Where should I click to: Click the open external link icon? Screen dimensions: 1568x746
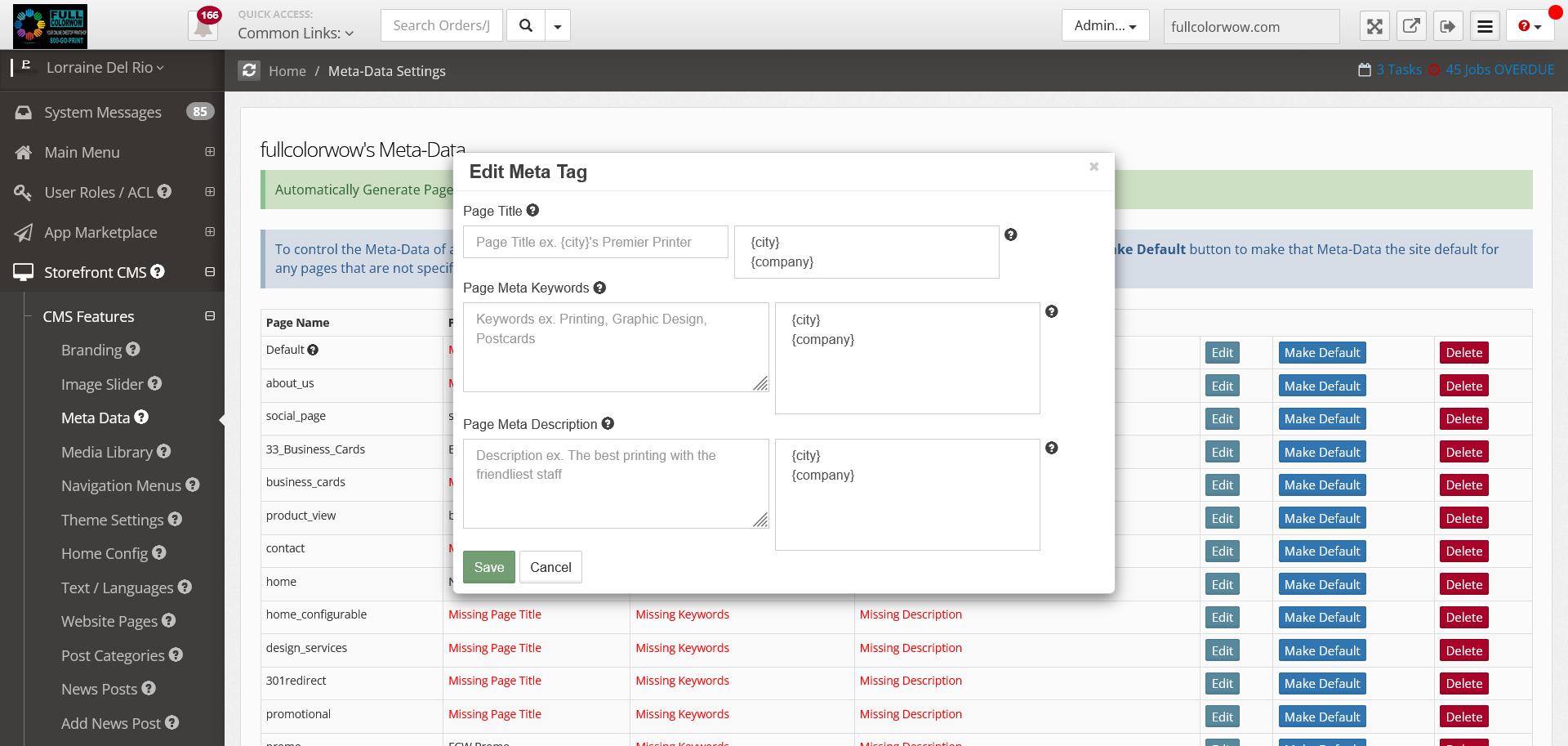[1410, 26]
